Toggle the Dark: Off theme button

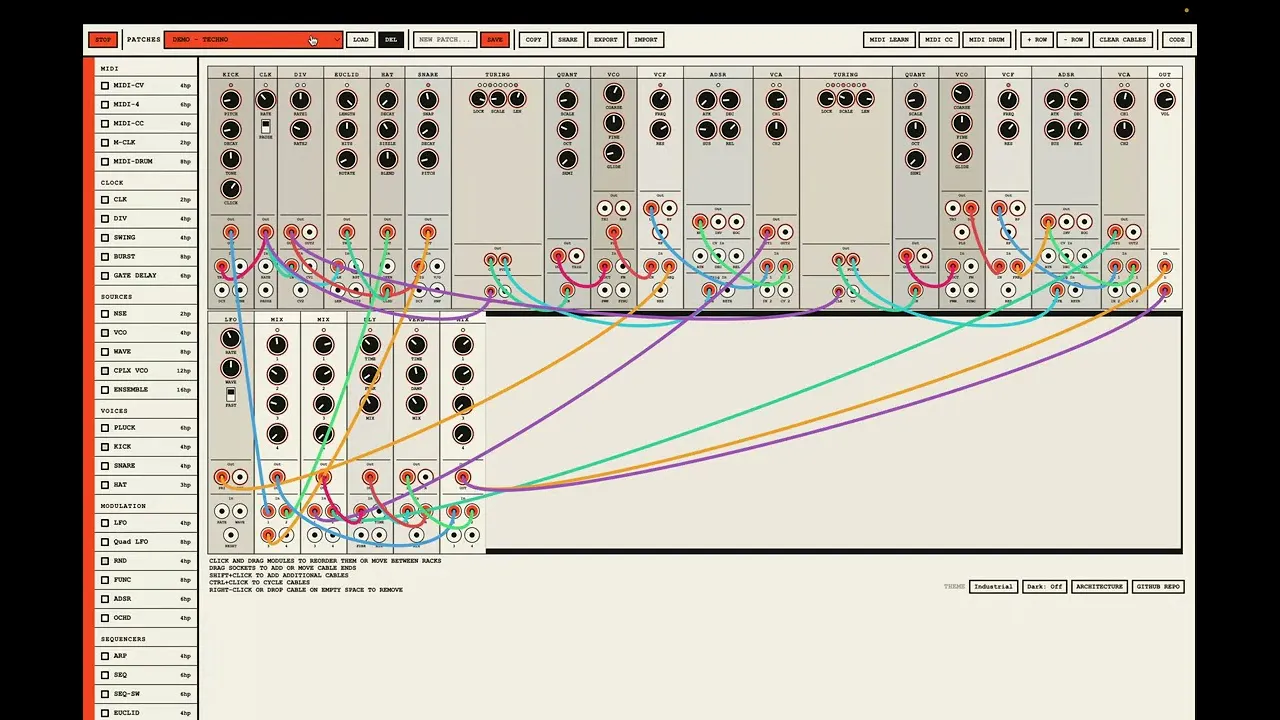1044,587
